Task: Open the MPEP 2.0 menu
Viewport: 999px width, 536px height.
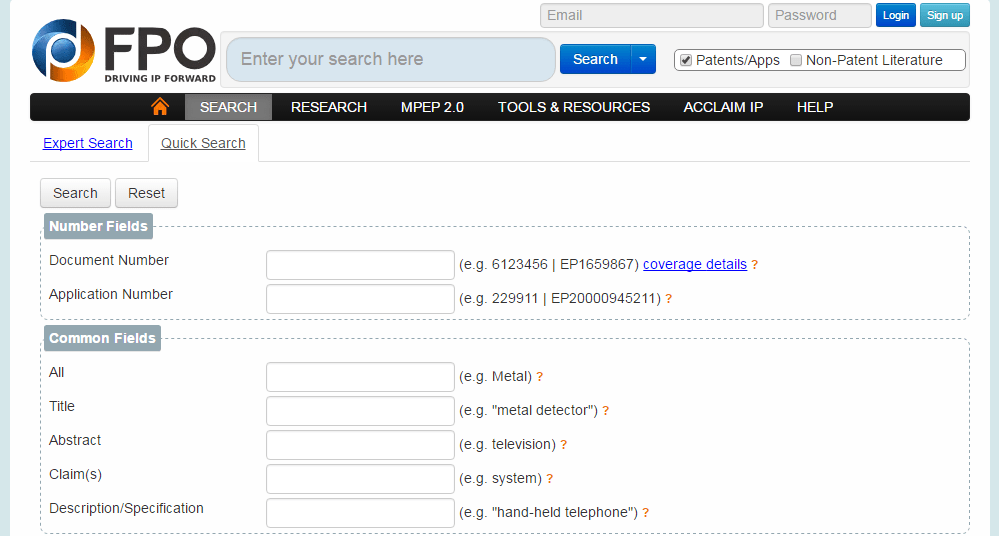Action: 432,107
